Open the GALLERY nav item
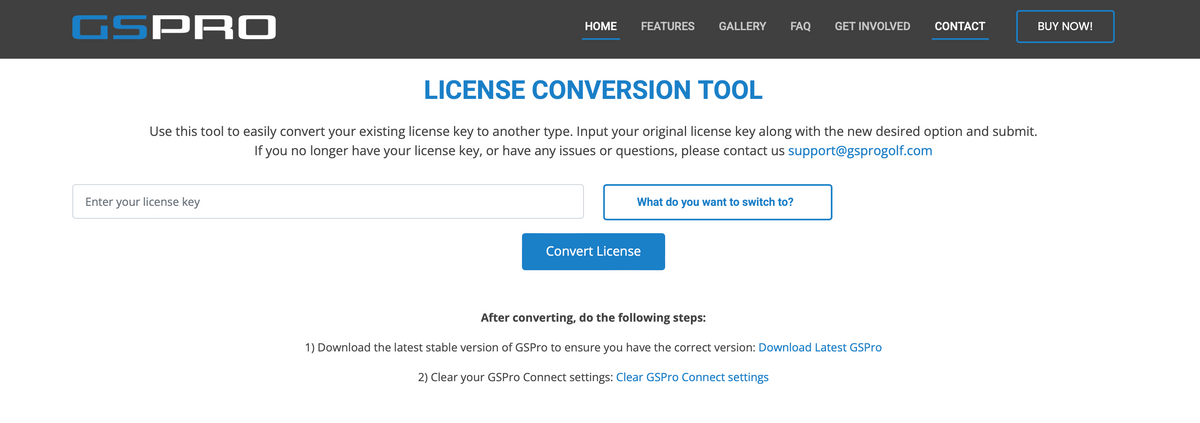The image size is (1200, 423). click(x=742, y=26)
